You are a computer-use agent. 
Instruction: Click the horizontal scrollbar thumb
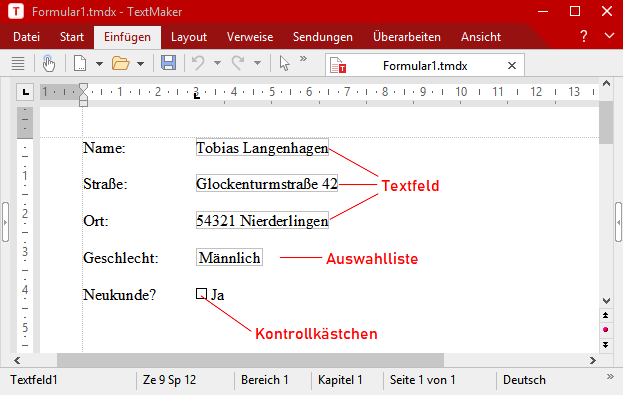[x=250, y=360]
